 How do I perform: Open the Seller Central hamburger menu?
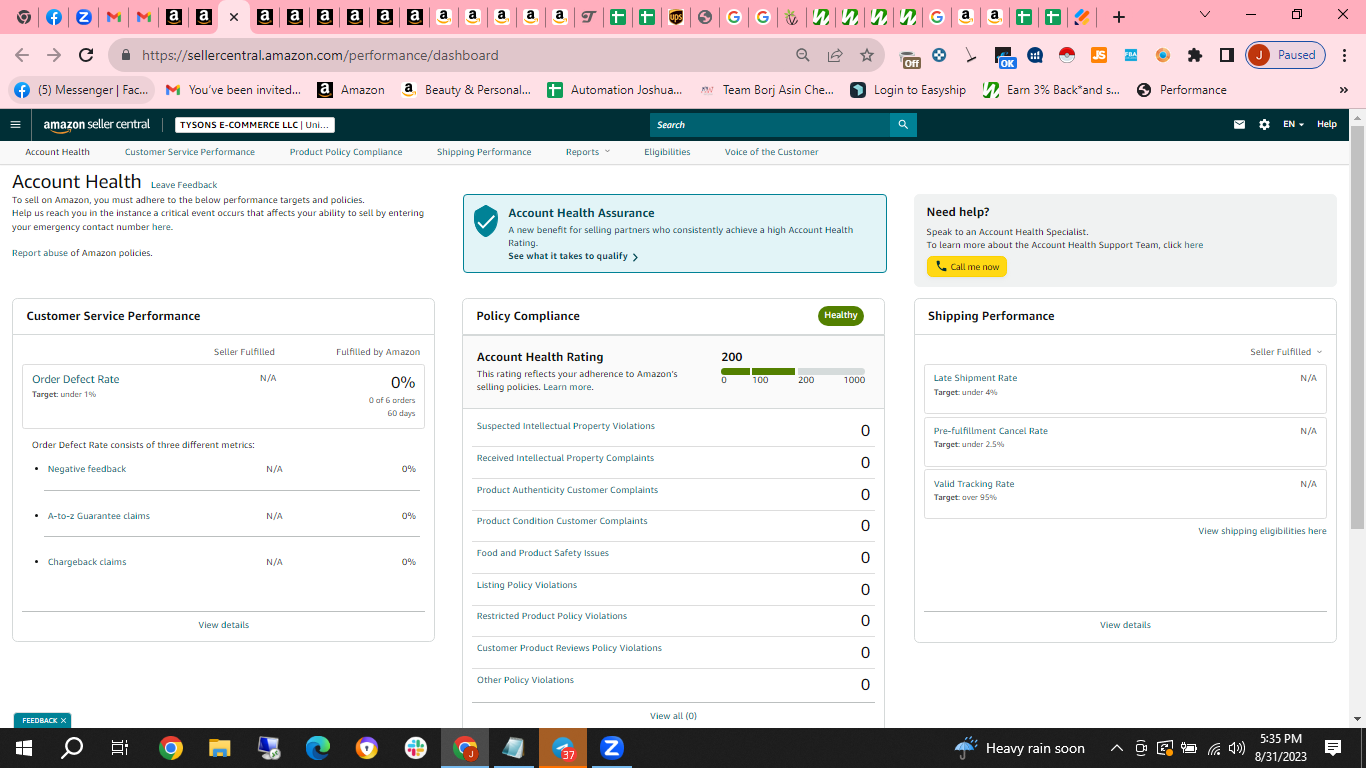pos(15,125)
